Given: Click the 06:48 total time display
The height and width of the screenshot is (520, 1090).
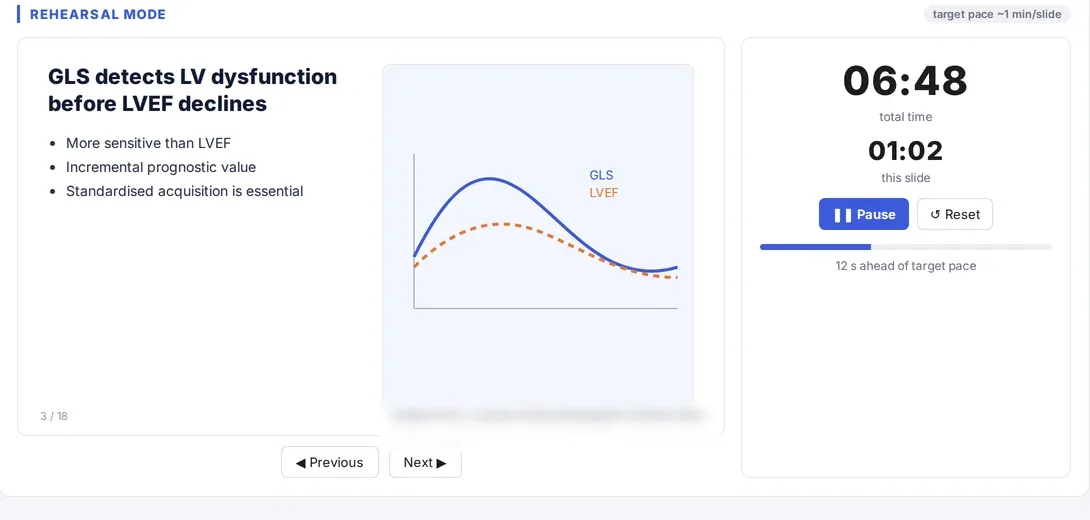Looking at the screenshot, I should (905, 81).
